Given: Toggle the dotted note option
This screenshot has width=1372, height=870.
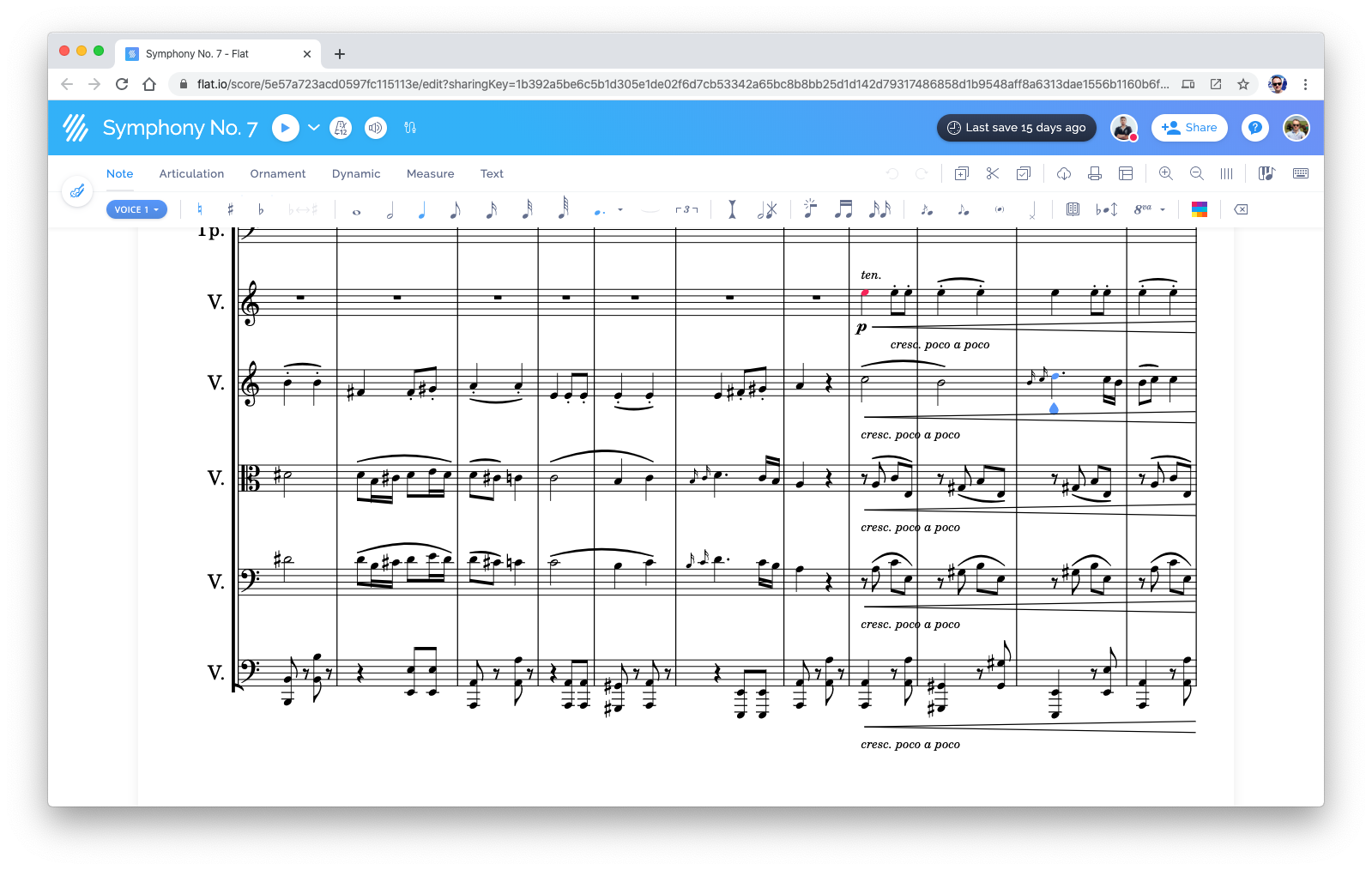Looking at the screenshot, I should pyautogui.click(x=600, y=210).
